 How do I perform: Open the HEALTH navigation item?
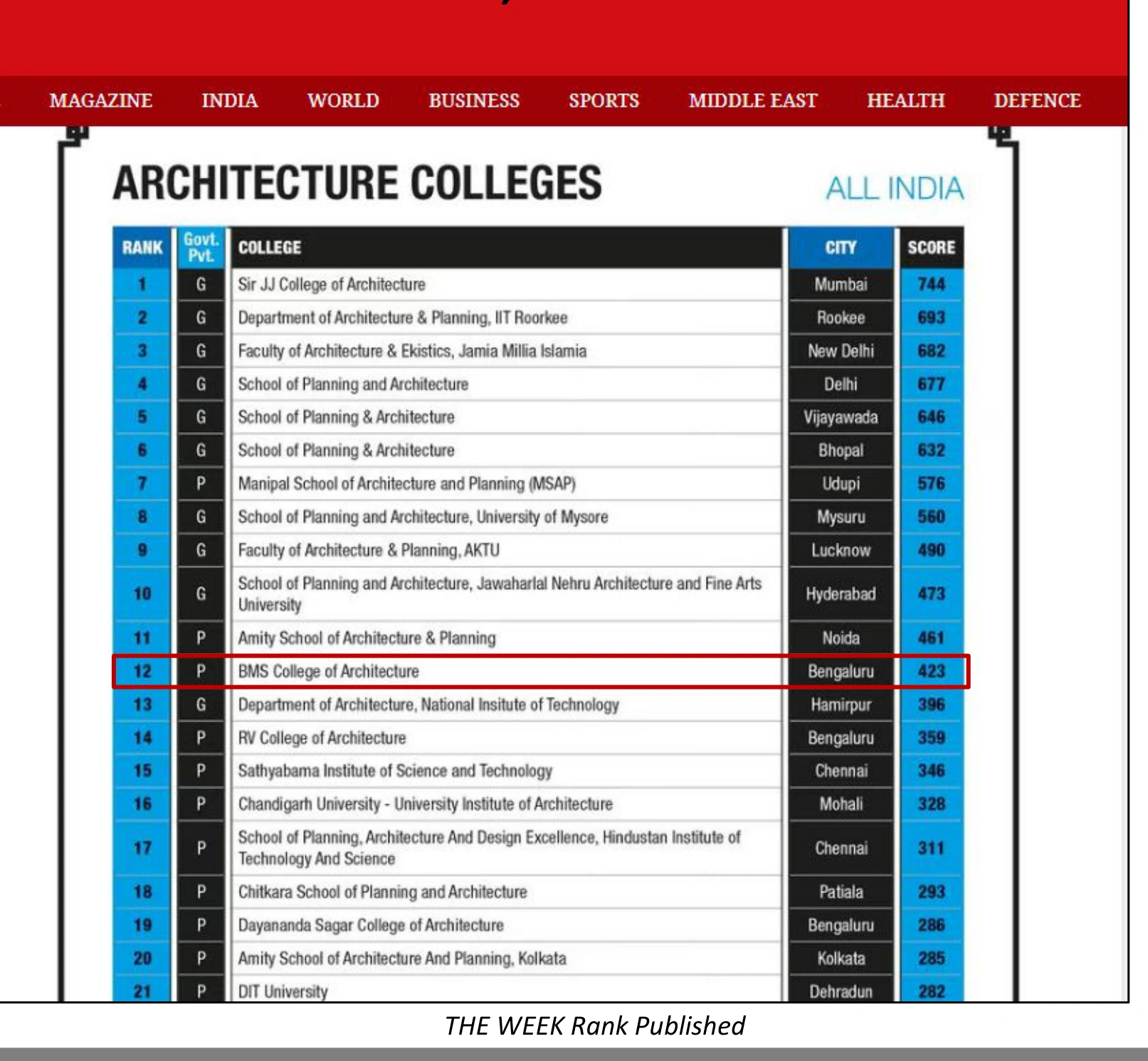[x=905, y=100]
